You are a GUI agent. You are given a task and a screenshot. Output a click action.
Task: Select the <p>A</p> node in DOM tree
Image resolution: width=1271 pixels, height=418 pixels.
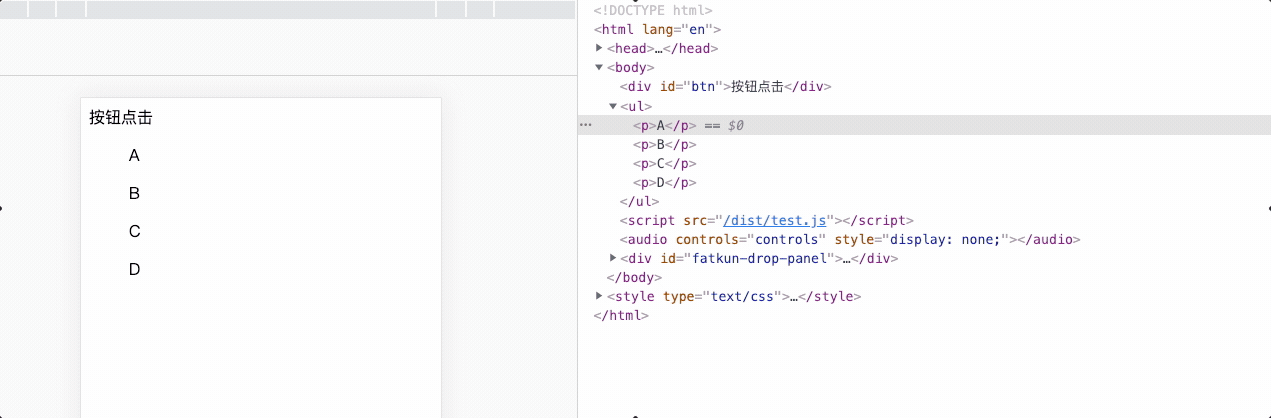pos(664,126)
